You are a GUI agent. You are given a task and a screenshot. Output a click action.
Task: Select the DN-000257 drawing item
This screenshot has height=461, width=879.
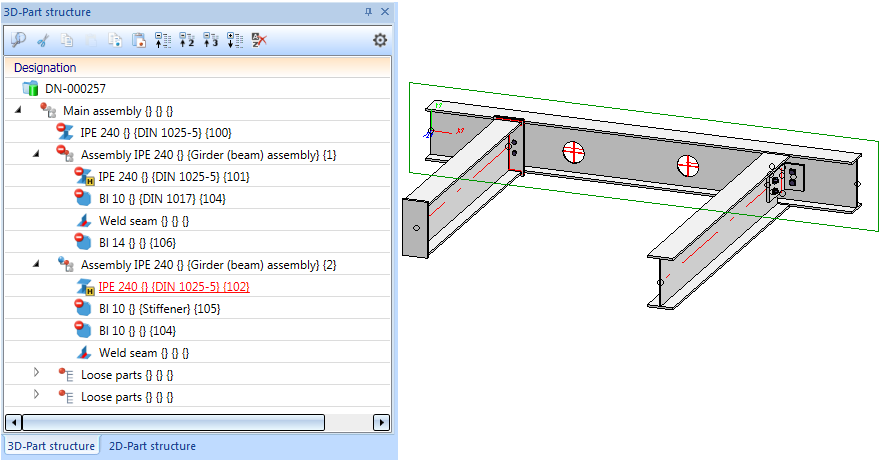pos(75,89)
